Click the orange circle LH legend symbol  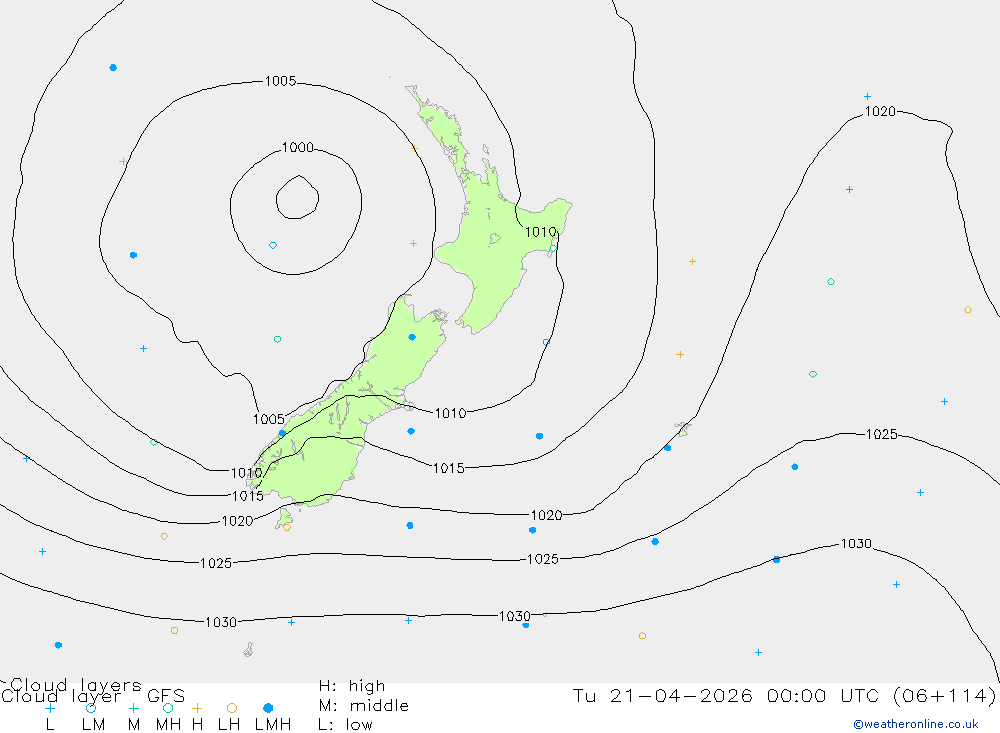pyautogui.click(x=232, y=708)
